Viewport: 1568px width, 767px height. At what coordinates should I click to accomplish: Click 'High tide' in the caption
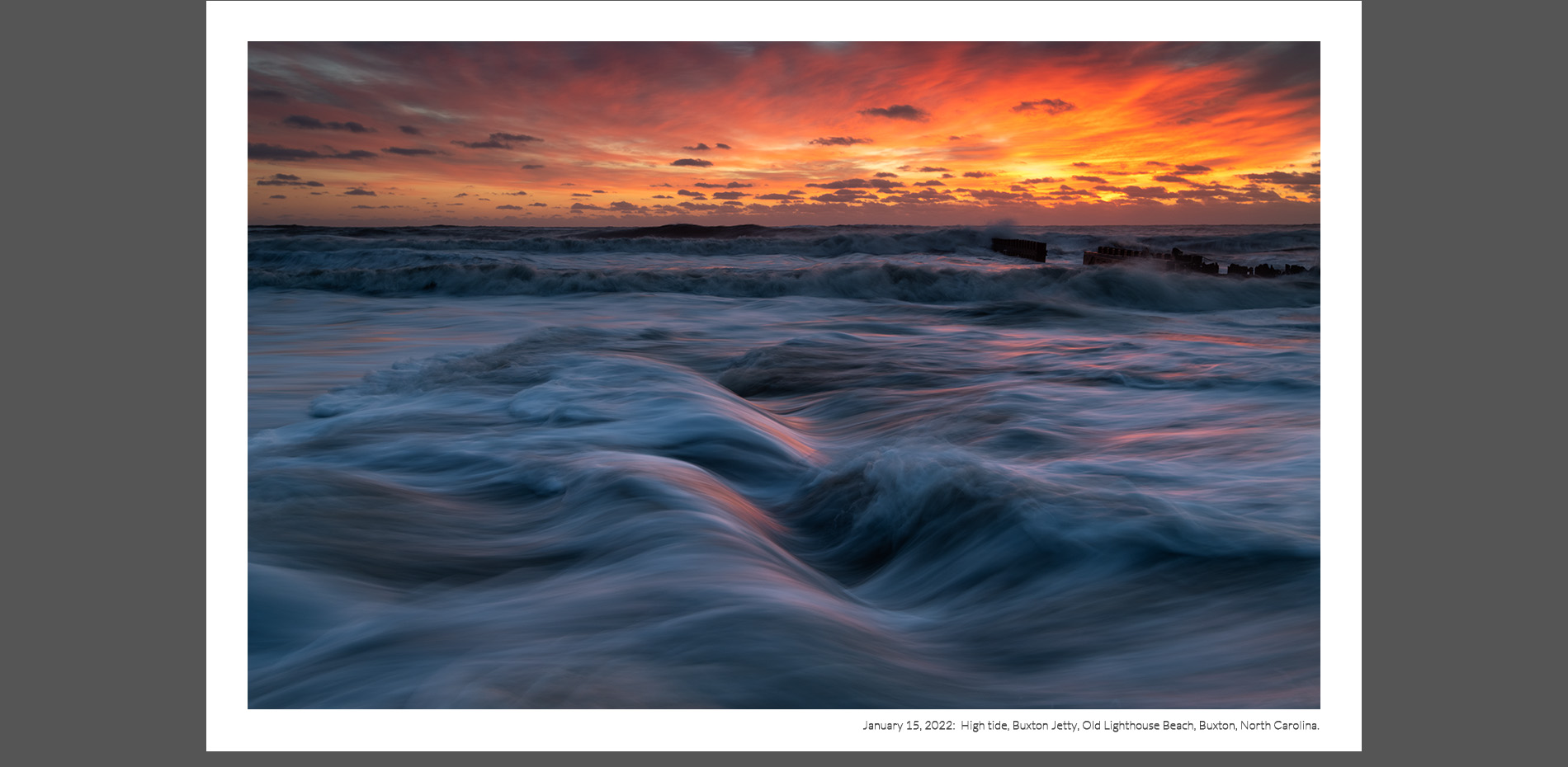984,726
